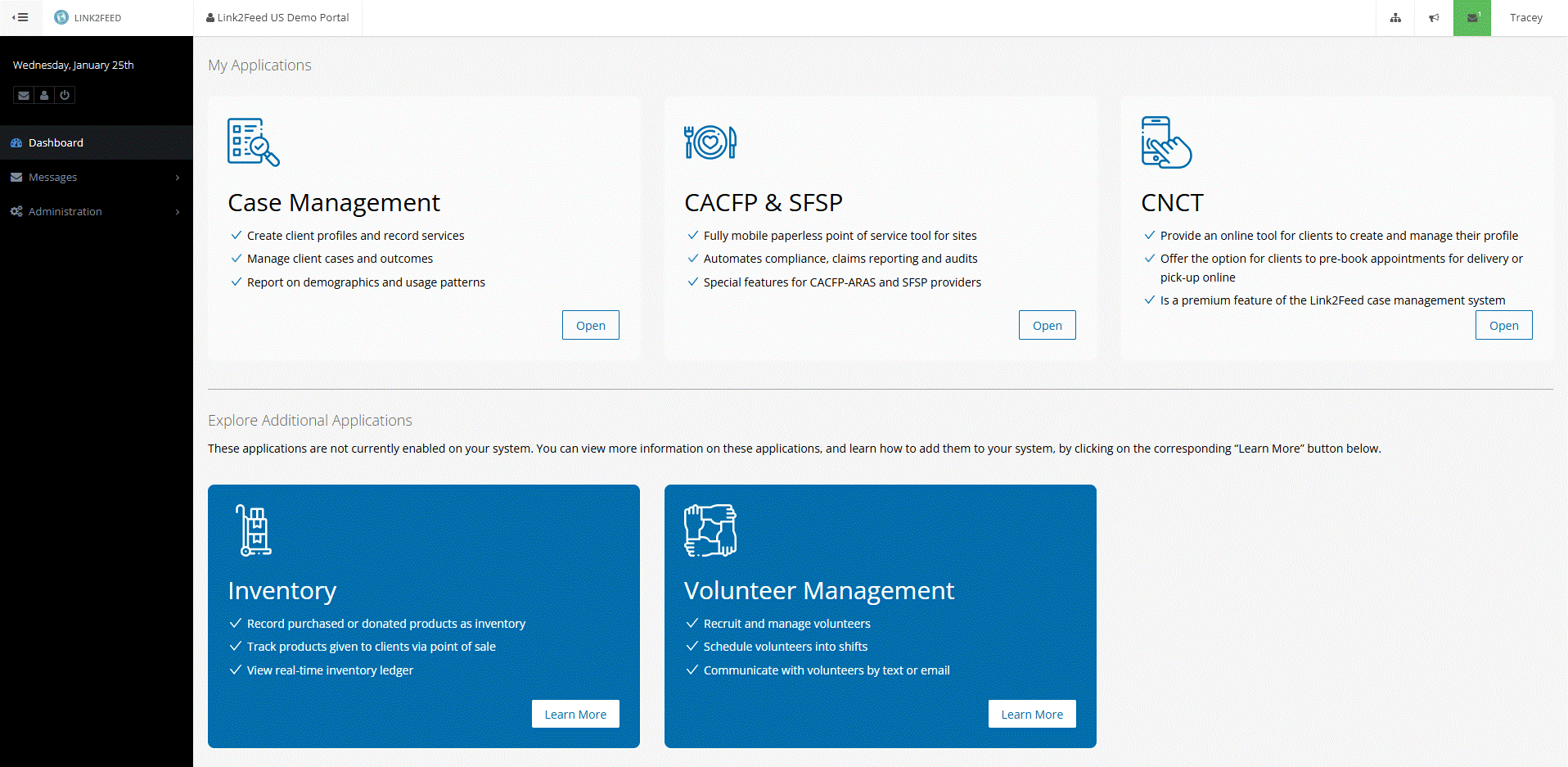Click Learn More on the Inventory card
This screenshot has width=1568, height=767.
click(x=575, y=714)
